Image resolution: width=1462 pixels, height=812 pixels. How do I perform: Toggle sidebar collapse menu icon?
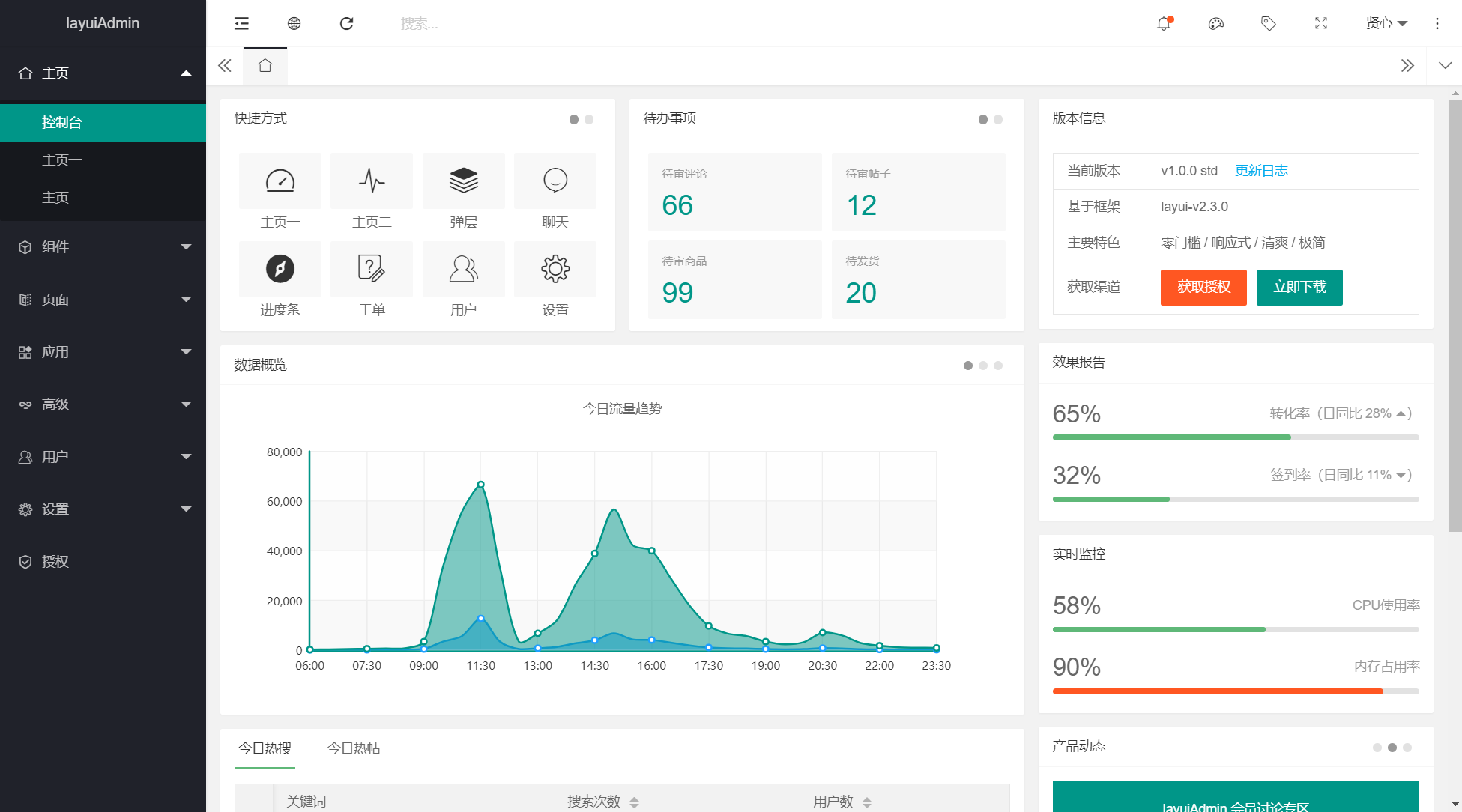pyautogui.click(x=241, y=24)
